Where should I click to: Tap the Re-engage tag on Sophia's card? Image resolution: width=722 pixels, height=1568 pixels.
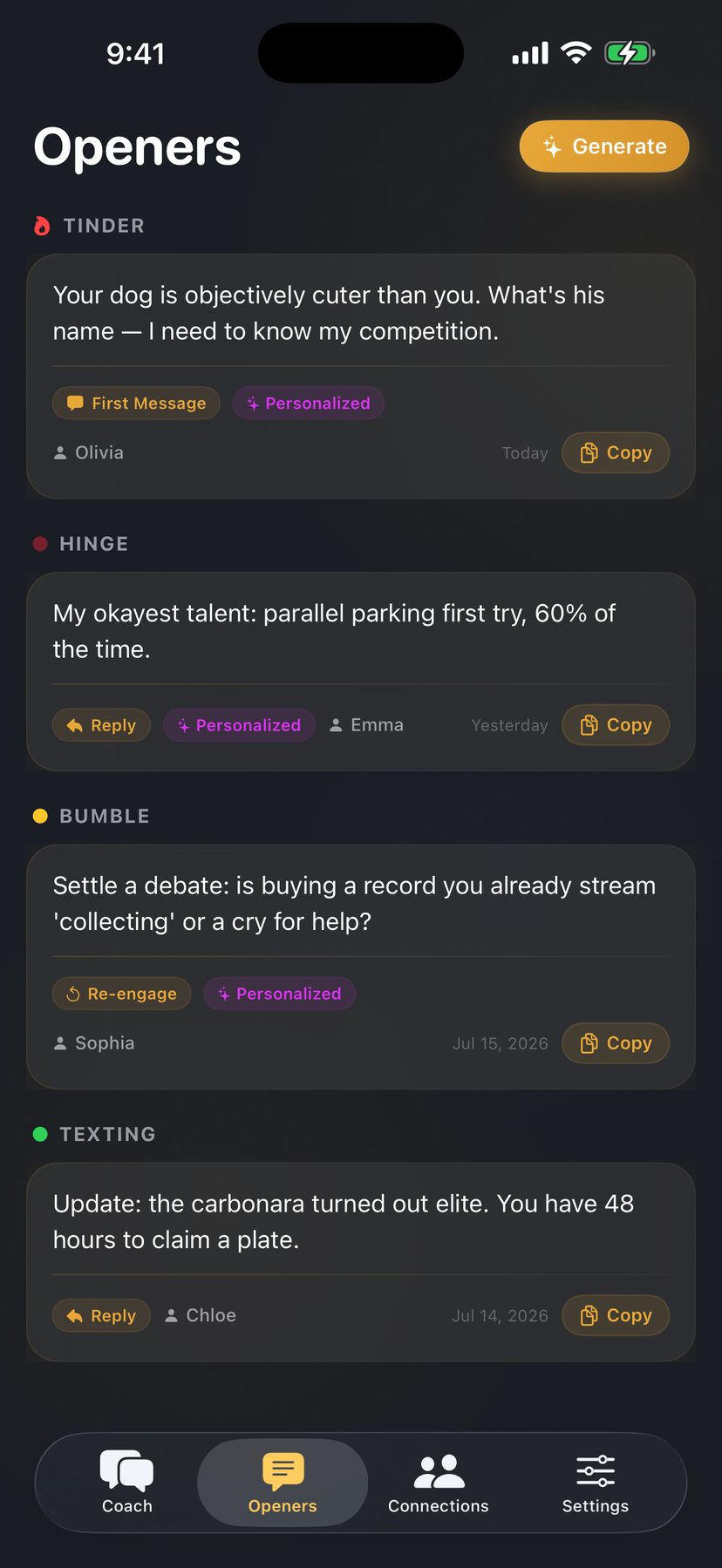click(122, 994)
